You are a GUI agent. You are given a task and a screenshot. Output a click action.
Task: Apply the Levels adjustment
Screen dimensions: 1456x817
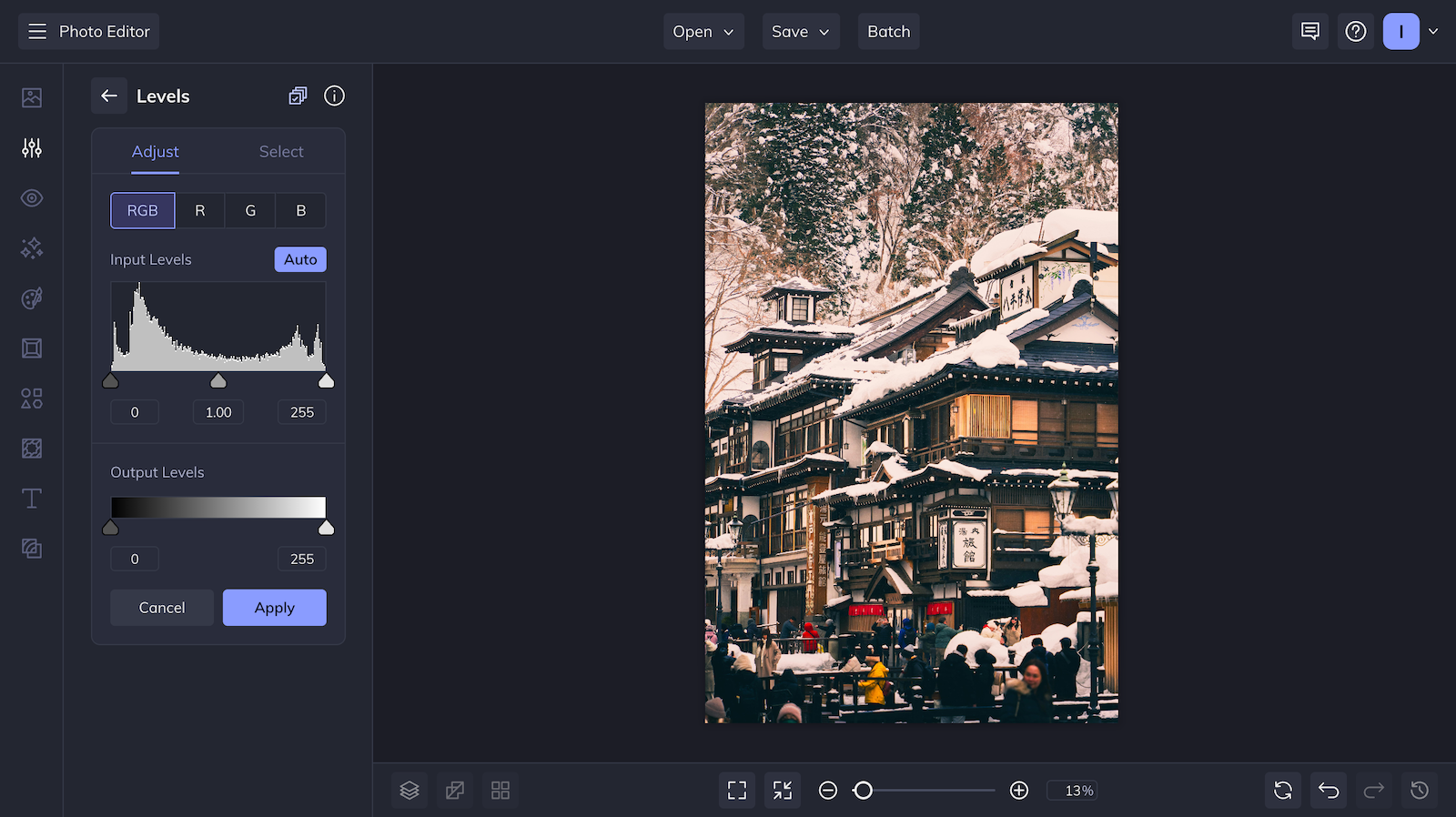[275, 608]
